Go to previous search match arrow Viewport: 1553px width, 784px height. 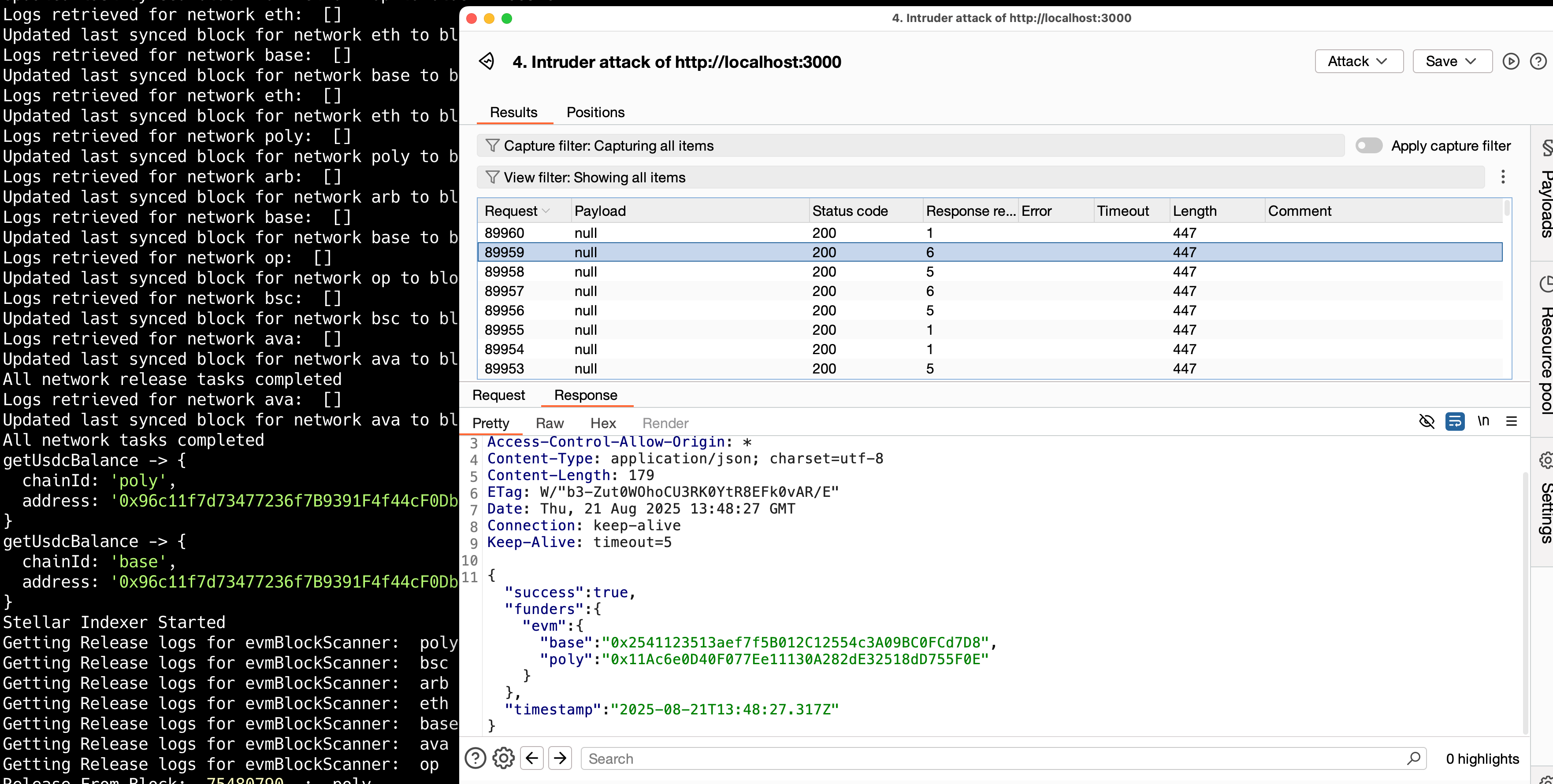click(532, 758)
